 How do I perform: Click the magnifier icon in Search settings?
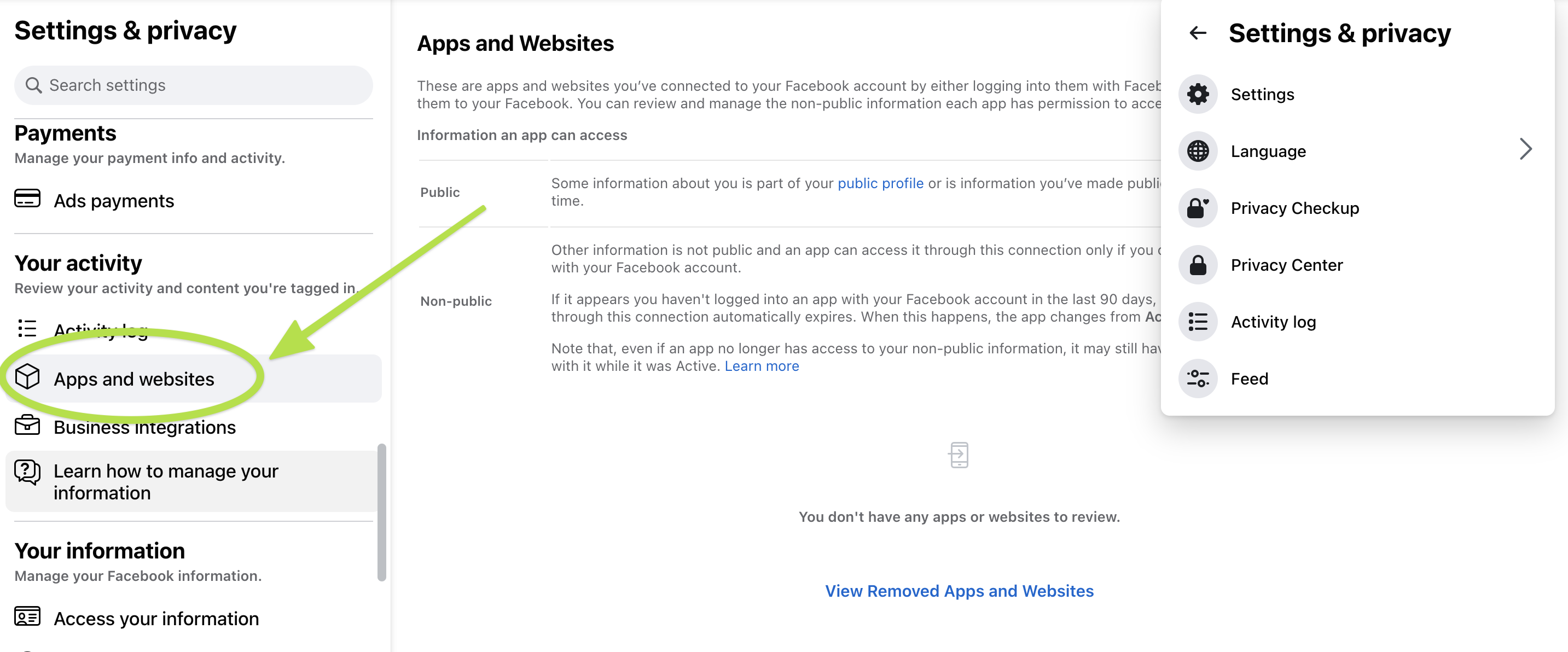pyautogui.click(x=33, y=85)
